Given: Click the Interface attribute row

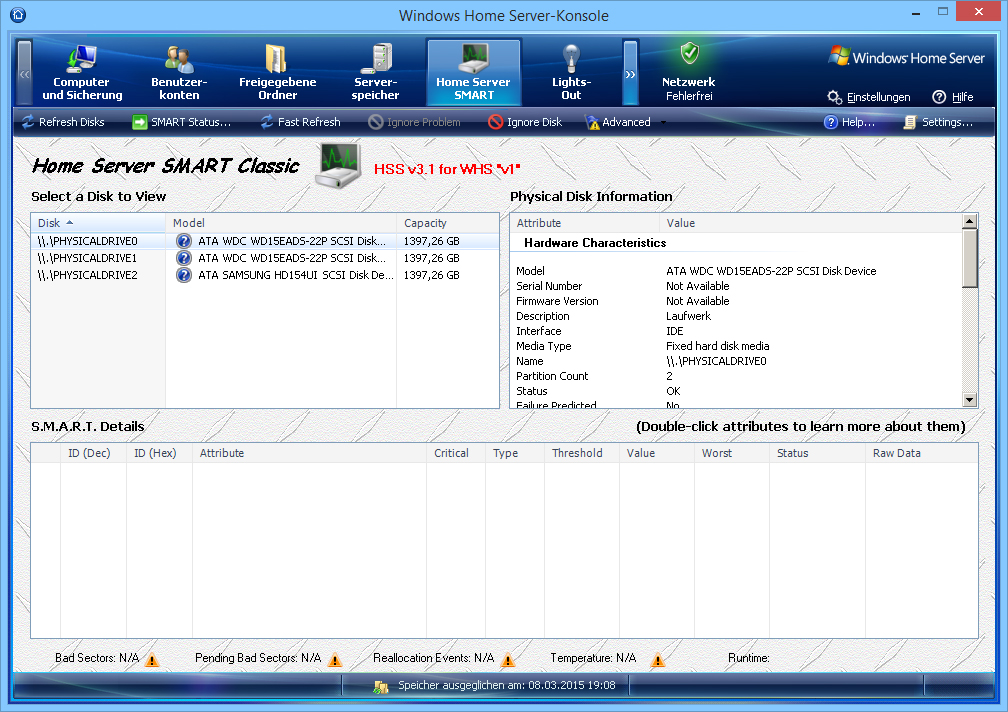Looking at the screenshot, I should [737, 331].
